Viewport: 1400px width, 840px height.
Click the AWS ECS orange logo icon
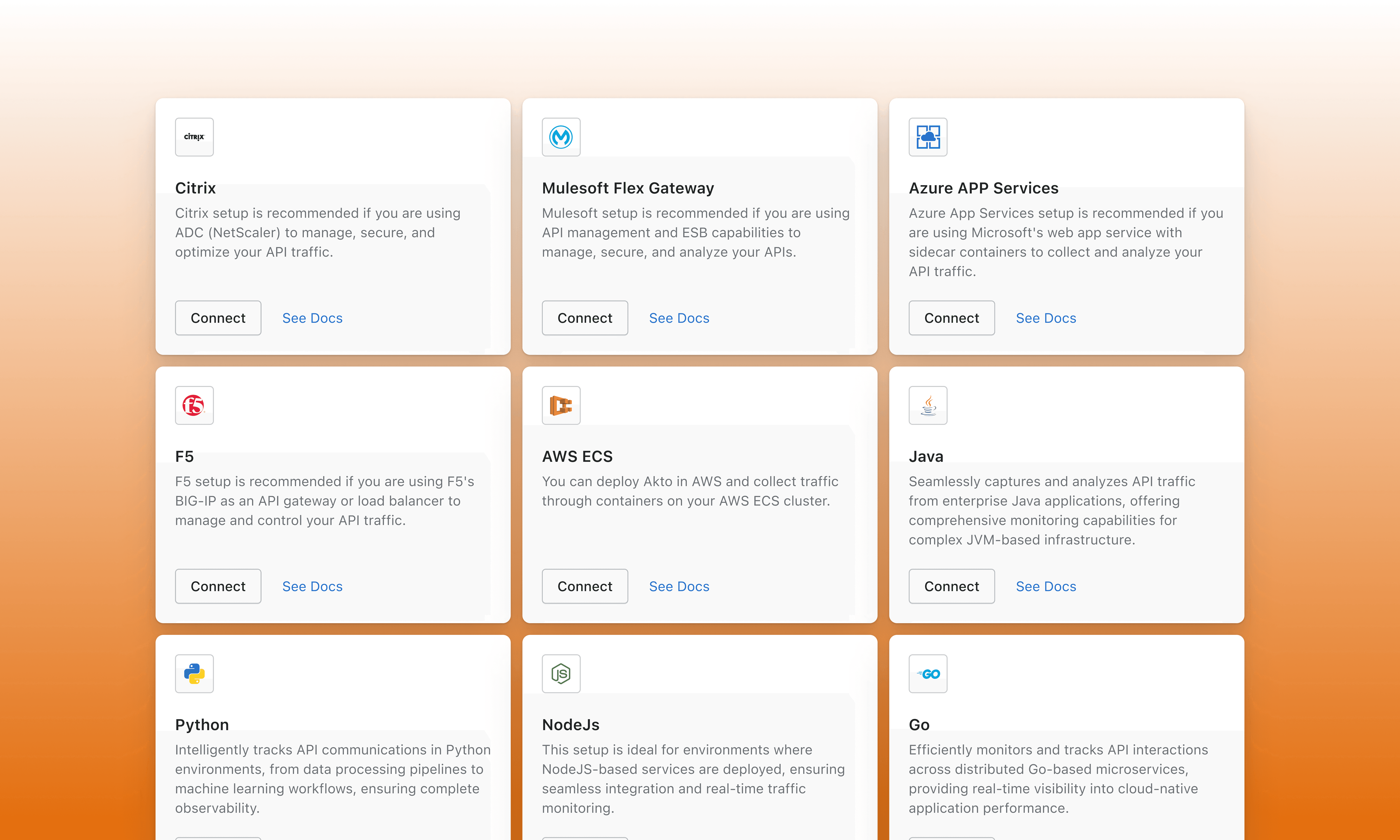pyautogui.click(x=561, y=405)
